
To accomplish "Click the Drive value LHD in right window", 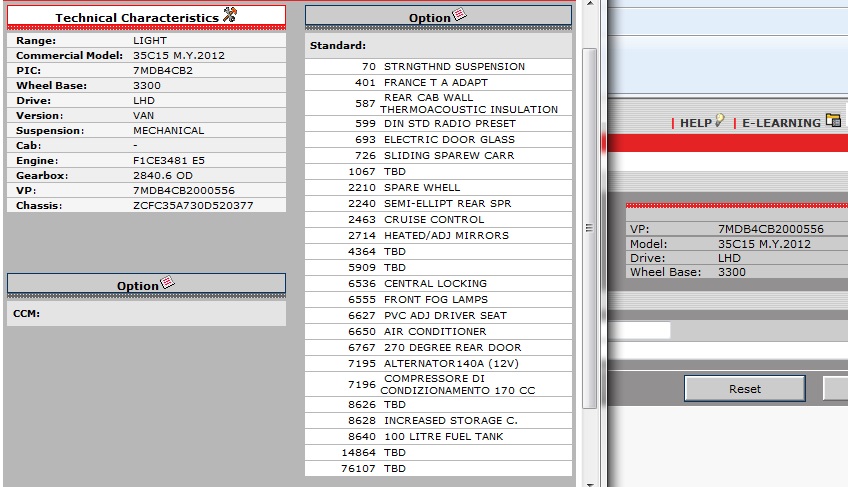I will (x=729, y=258).
